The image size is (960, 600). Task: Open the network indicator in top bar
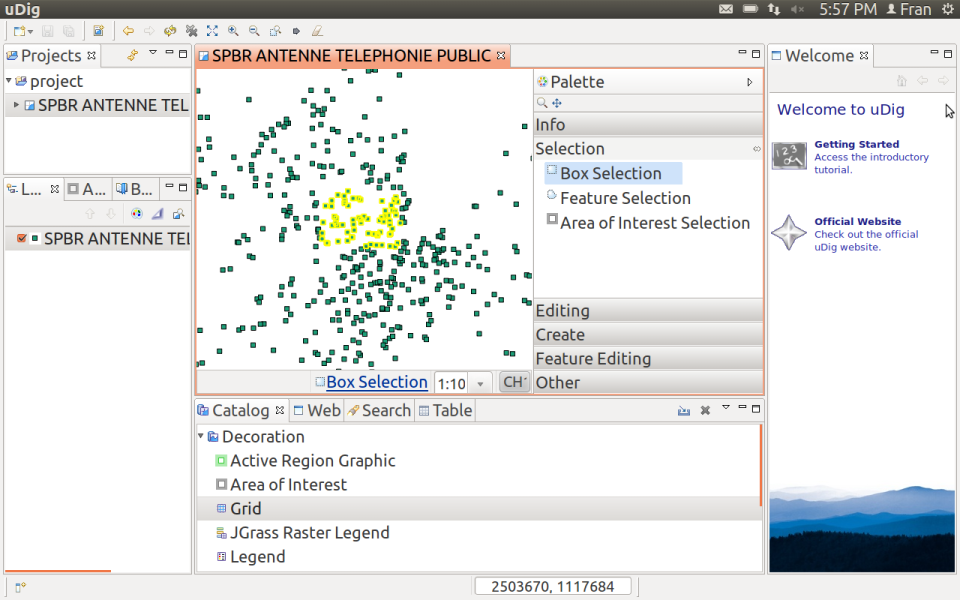click(x=774, y=9)
